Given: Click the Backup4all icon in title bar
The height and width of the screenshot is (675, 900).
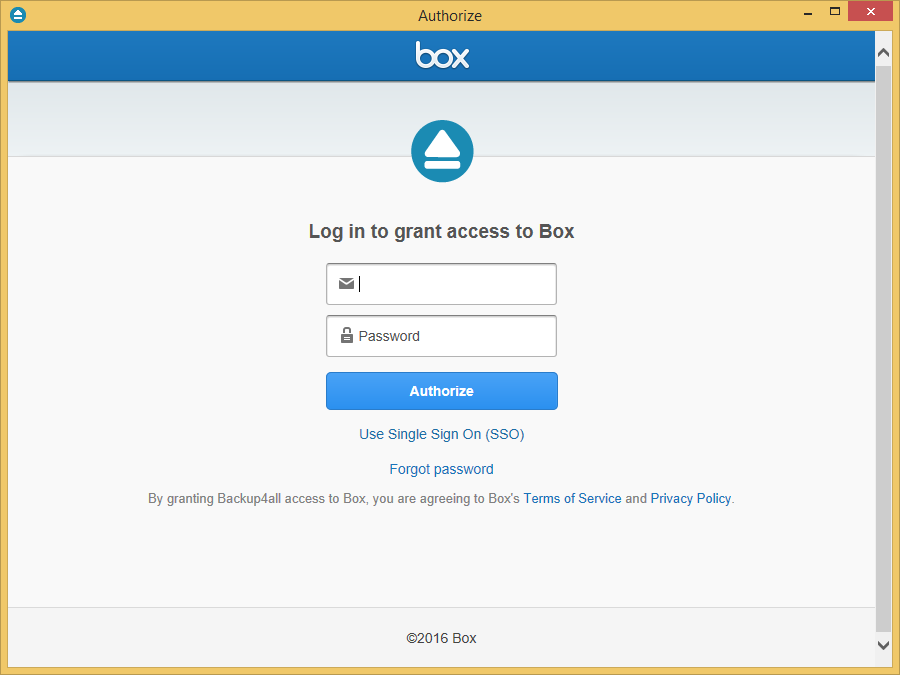Looking at the screenshot, I should pos(18,15).
